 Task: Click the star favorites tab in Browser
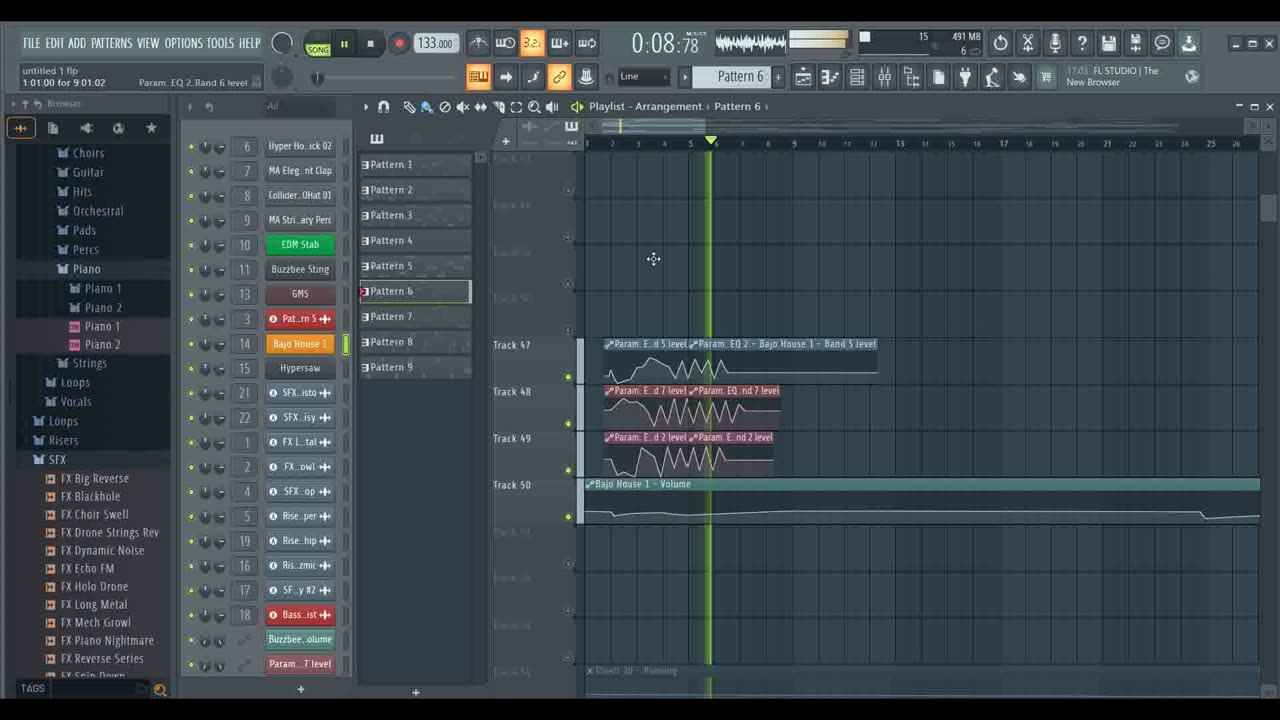[x=151, y=128]
